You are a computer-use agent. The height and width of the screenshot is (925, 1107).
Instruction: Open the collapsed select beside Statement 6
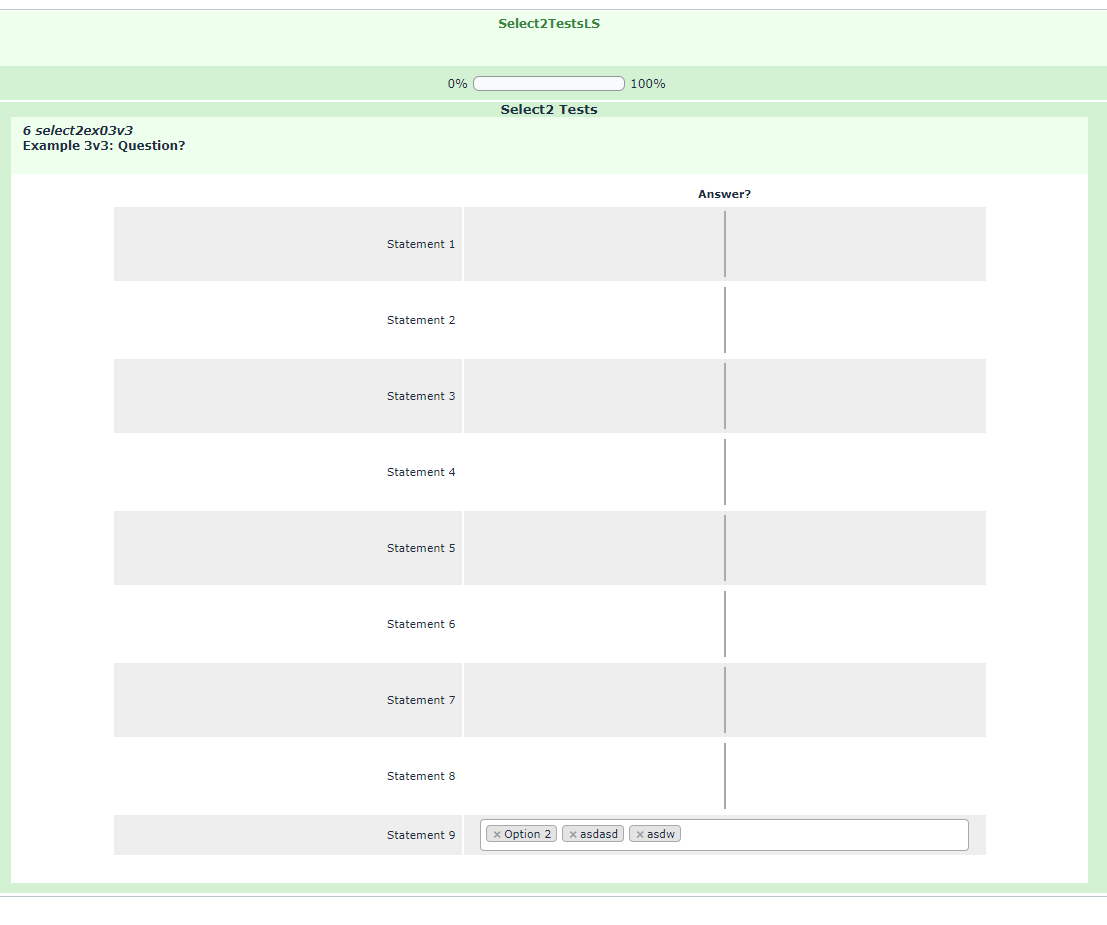[x=725, y=624]
